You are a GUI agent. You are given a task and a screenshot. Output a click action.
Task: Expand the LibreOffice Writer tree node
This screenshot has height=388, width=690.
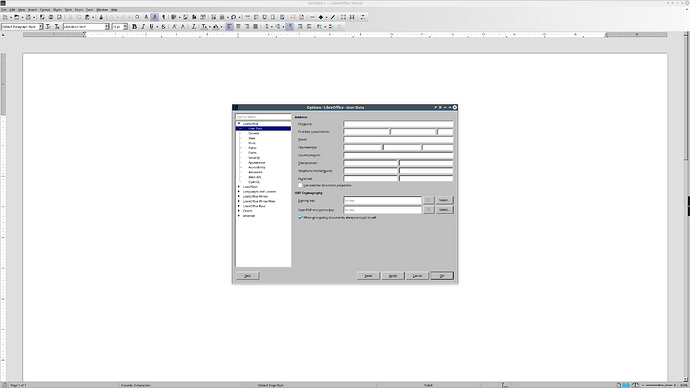point(239,196)
